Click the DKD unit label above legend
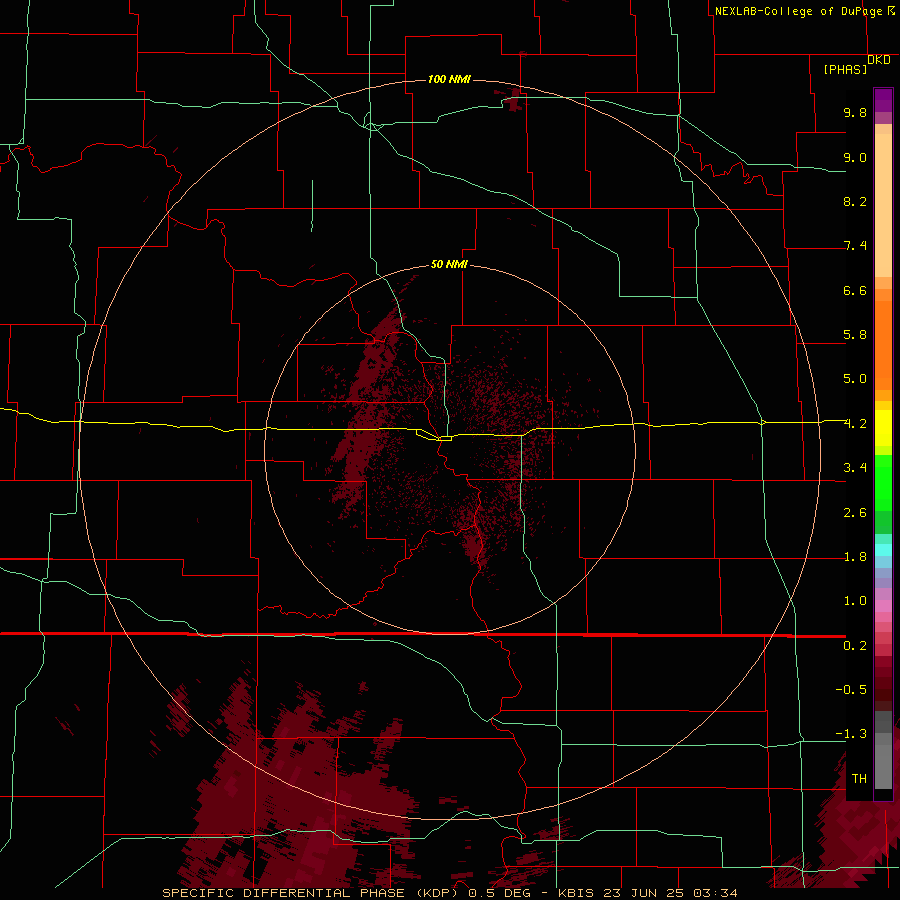The width and height of the screenshot is (900, 900). [879, 60]
